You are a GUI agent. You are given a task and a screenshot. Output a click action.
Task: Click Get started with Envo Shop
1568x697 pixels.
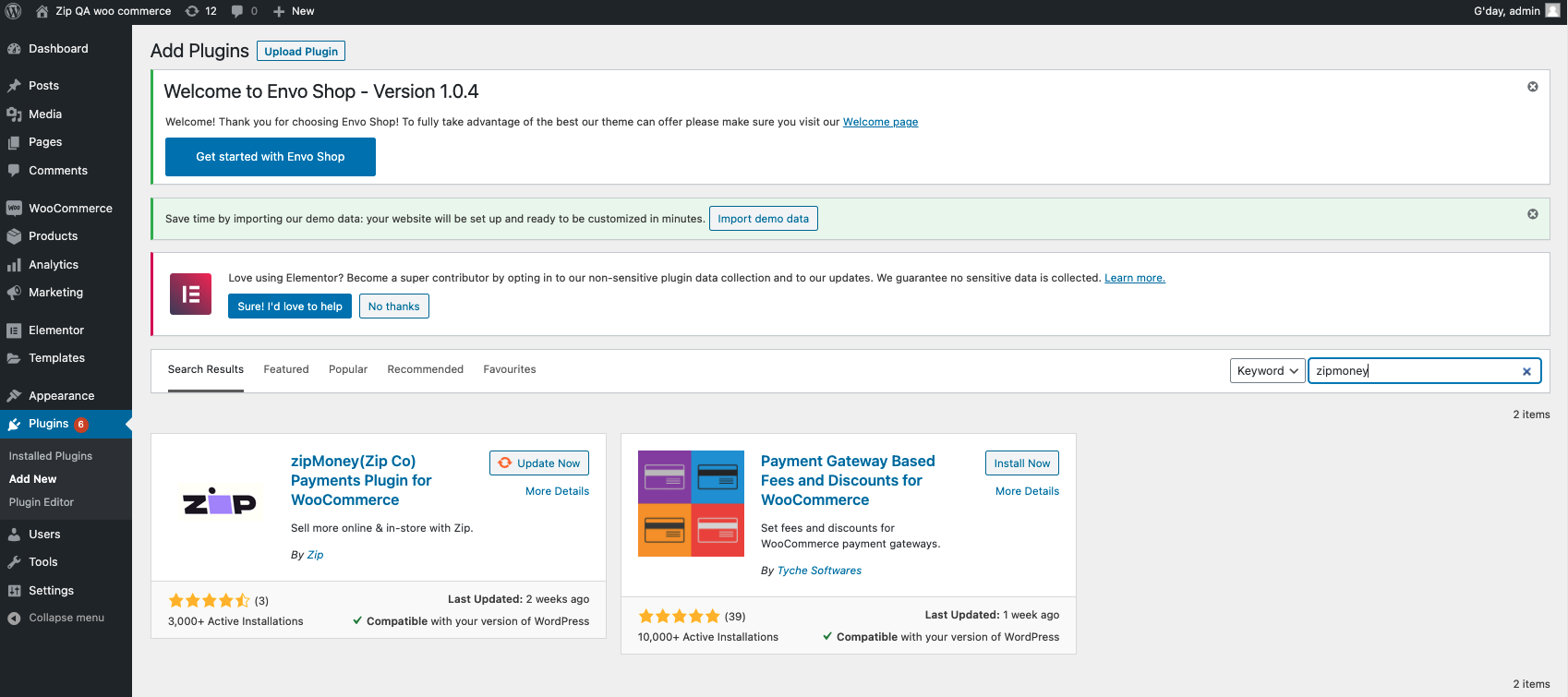(x=271, y=157)
